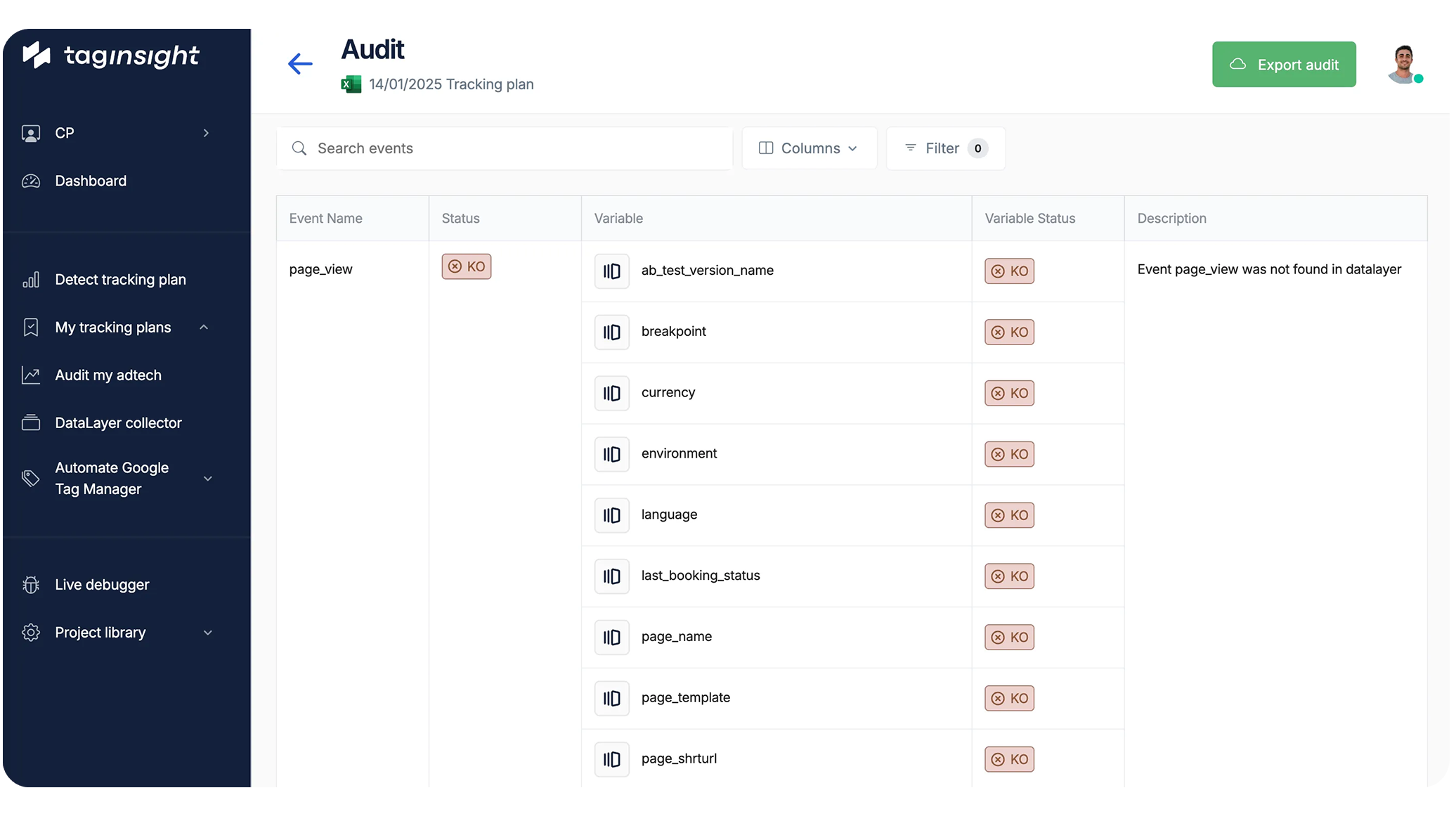
Task: Open the Dashboard menu item
Action: (91, 181)
